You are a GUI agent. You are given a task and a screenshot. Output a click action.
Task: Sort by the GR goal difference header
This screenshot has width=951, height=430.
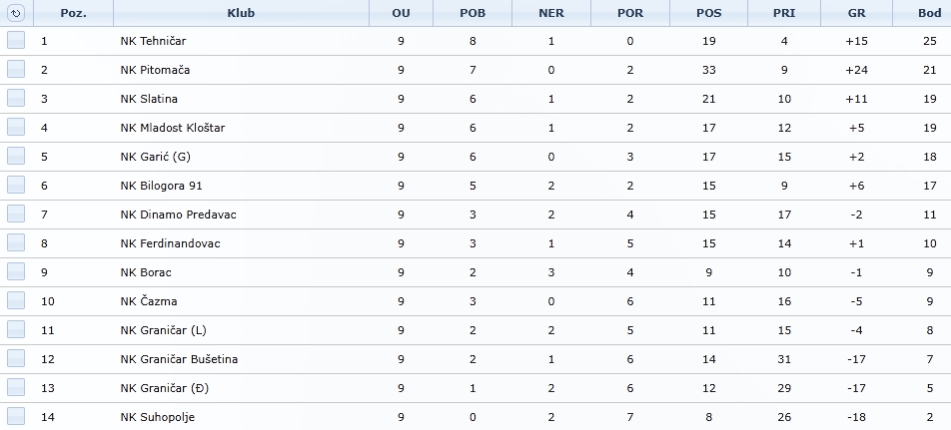[856, 13]
